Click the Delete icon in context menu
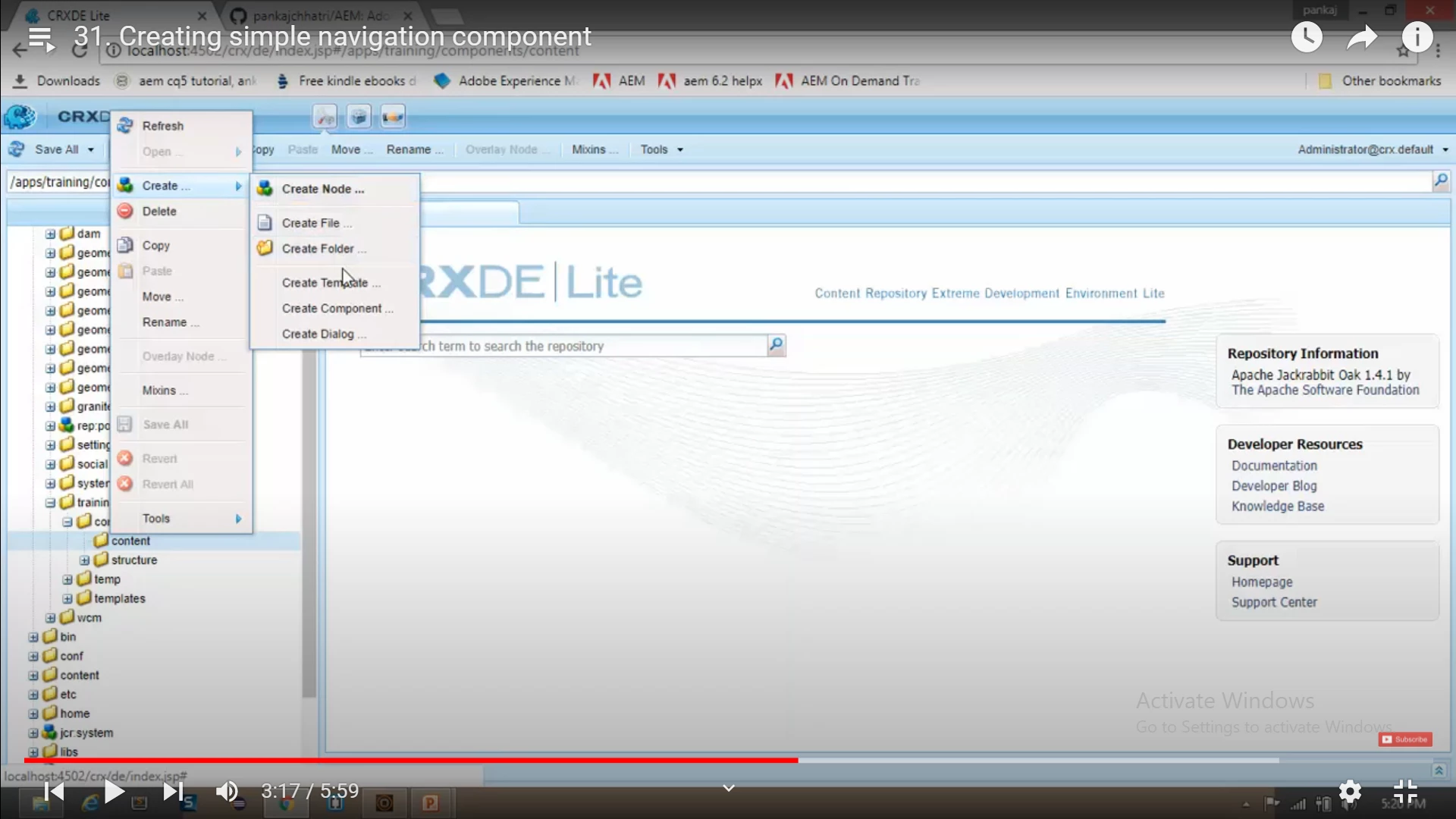 (x=125, y=211)
